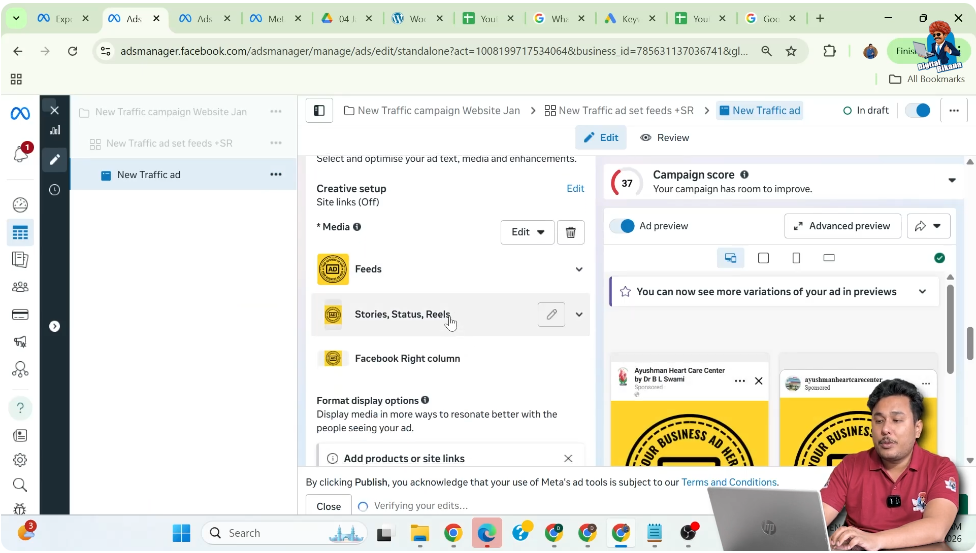This screenshot has width=976, height=553.
Task: Click the search magnifier in the left sidebar
Action: click(x=20, y=485)
